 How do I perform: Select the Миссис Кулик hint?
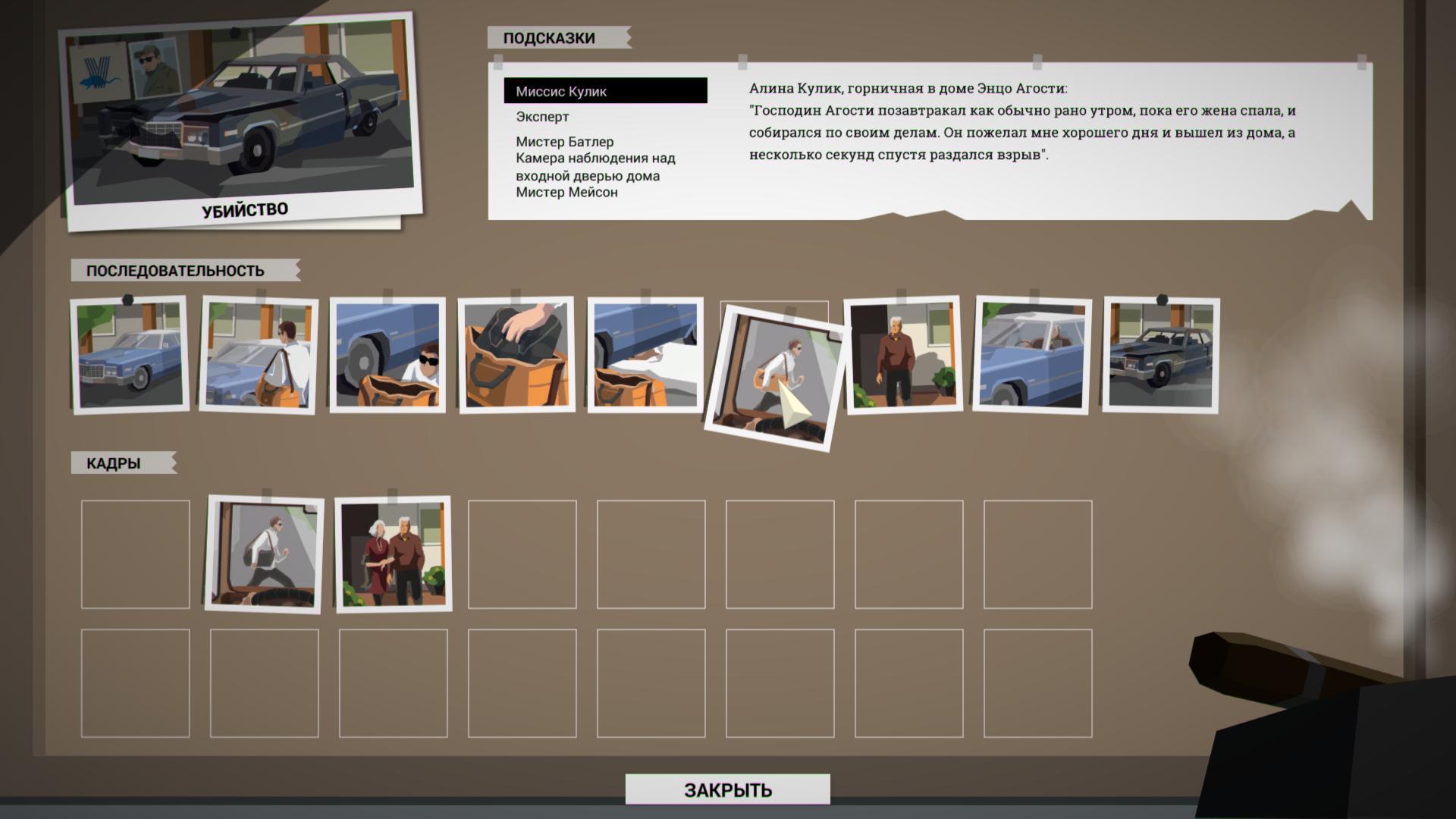click(605, 91)
